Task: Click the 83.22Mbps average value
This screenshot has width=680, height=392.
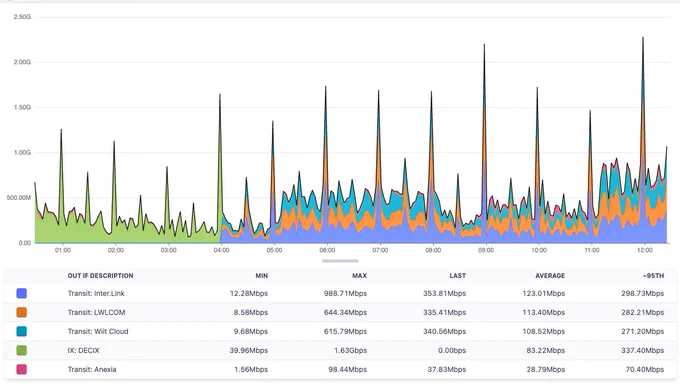Action: (546, 351)
